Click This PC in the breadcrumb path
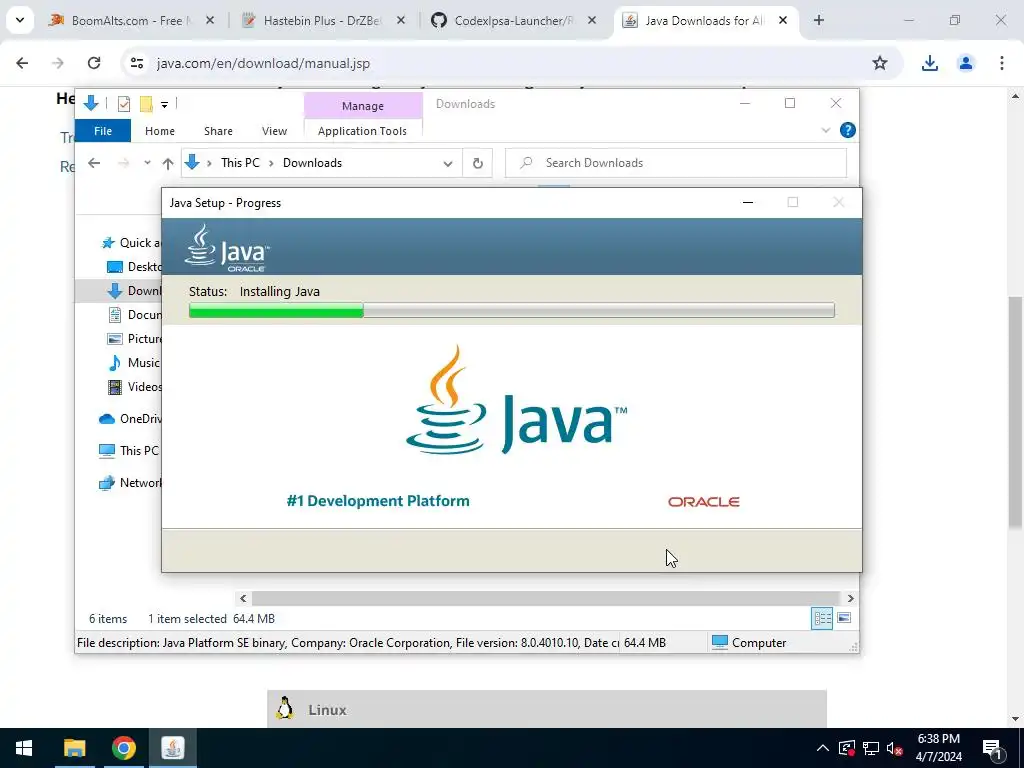1024x768 pixels. coord(240,163)
